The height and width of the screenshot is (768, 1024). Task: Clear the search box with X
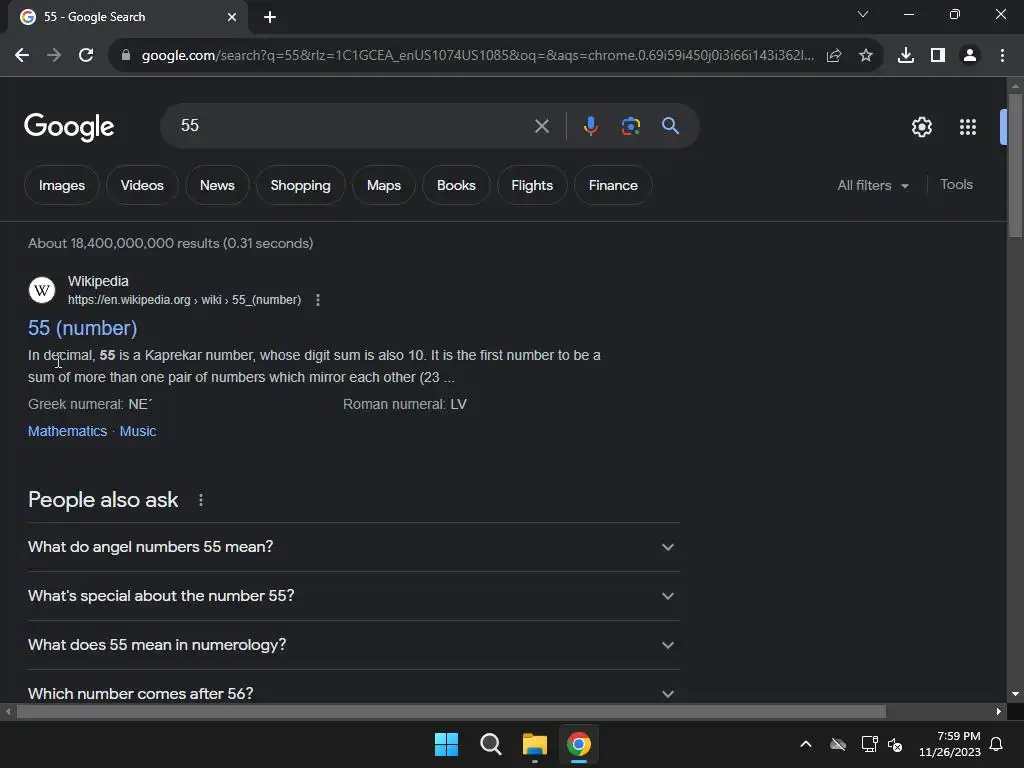tap(541, 126)
